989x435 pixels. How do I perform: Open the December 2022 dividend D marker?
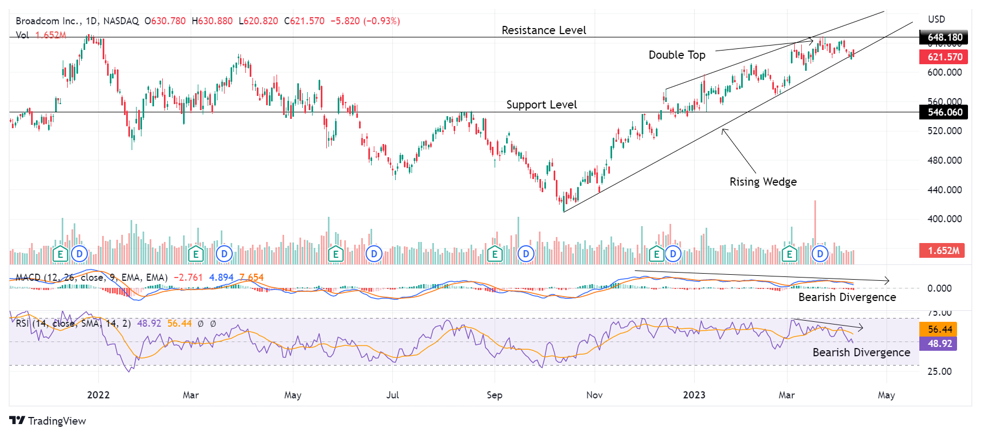[674, 253]
